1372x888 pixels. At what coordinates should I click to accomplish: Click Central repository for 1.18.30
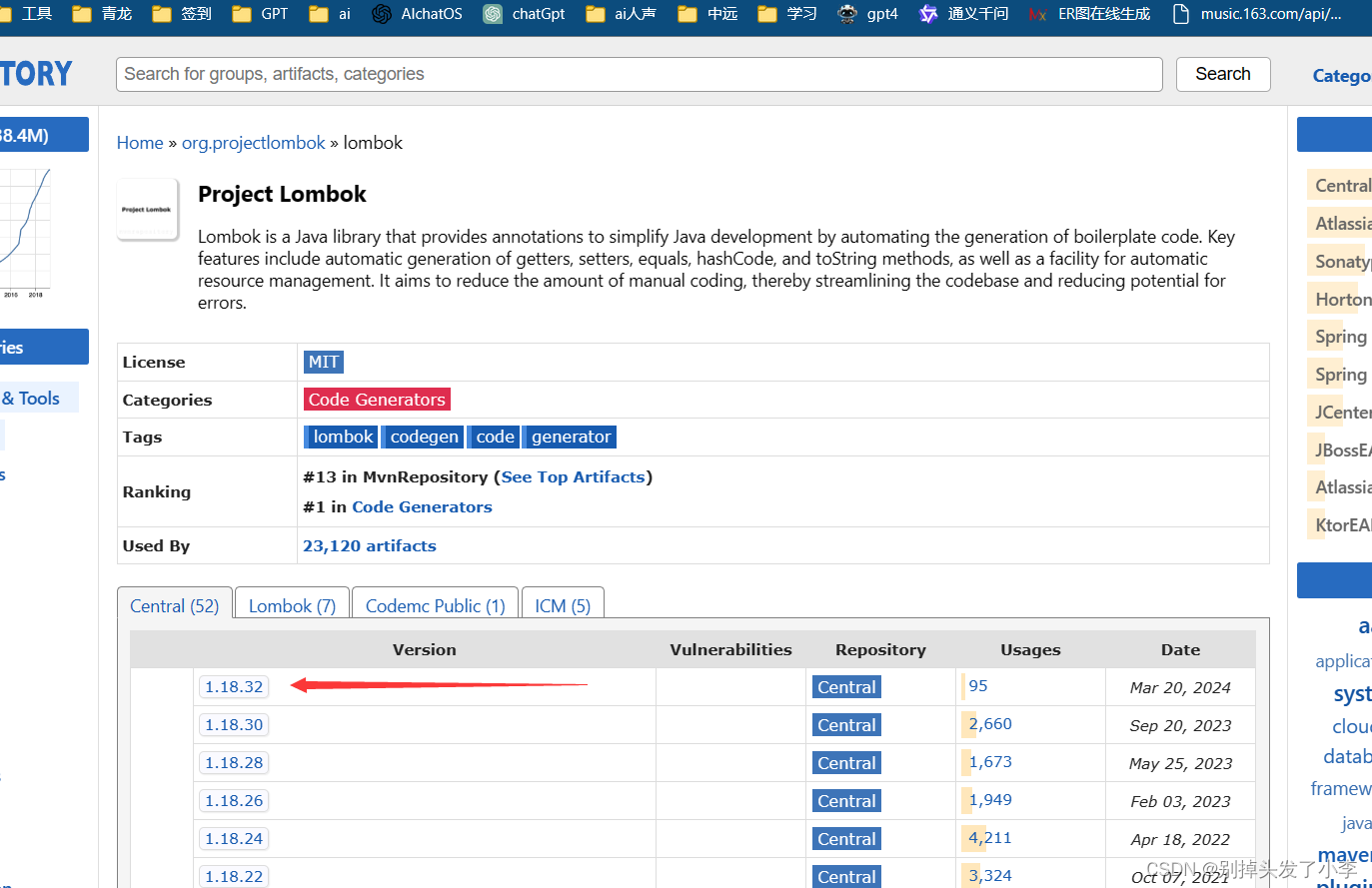(x=846, y=725)
